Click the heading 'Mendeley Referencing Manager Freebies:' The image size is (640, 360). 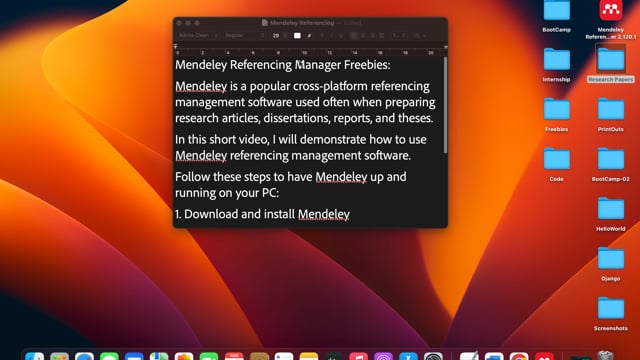283,65
